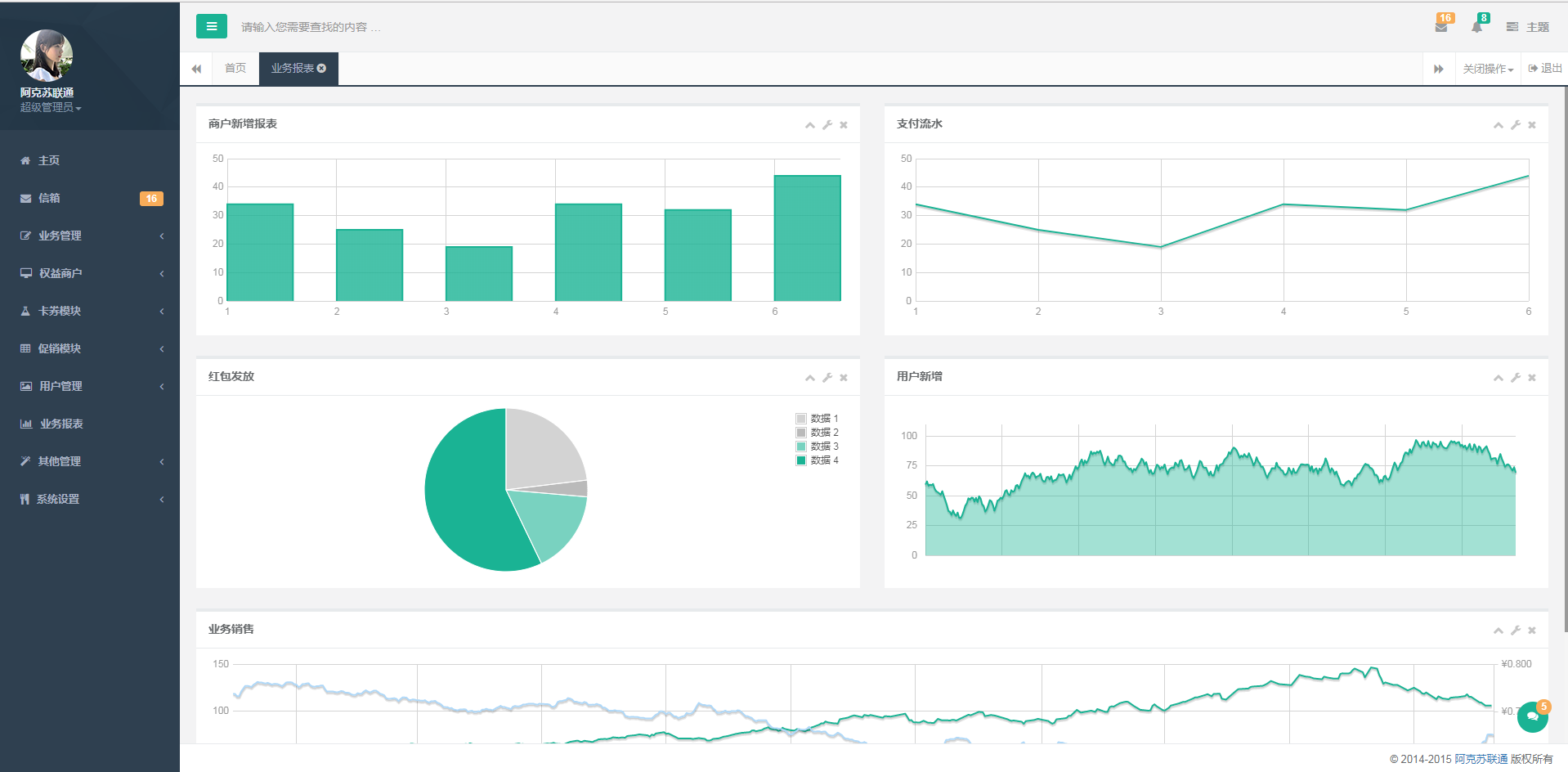Click the 阿克苏联通 username text in sidebar
This screenshot has width=1568, height=772.
(47, 93)
